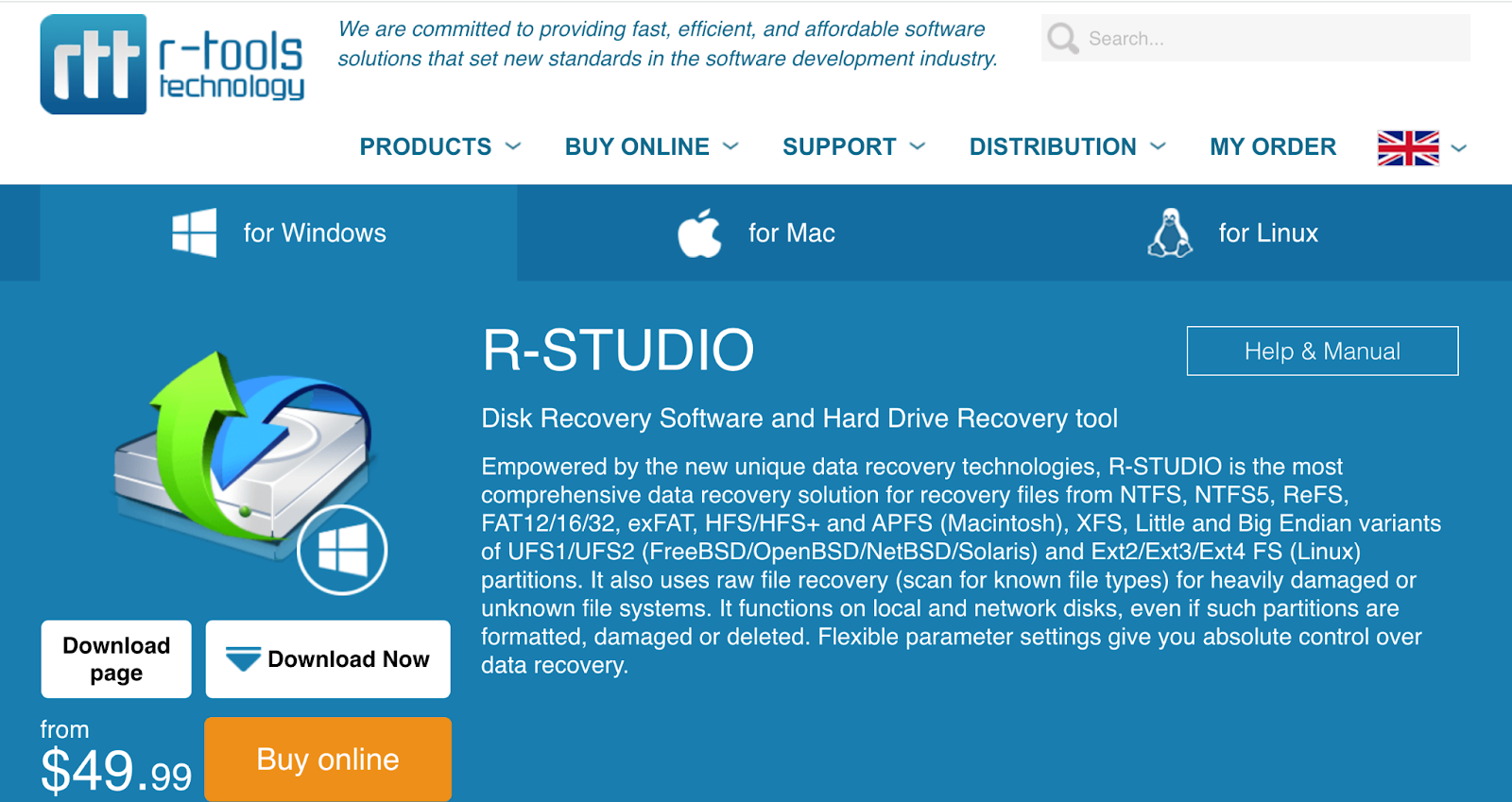Click the orange Buy online button
The image size is (1512, 802).
pyautogui.click(x=328, y=759)
